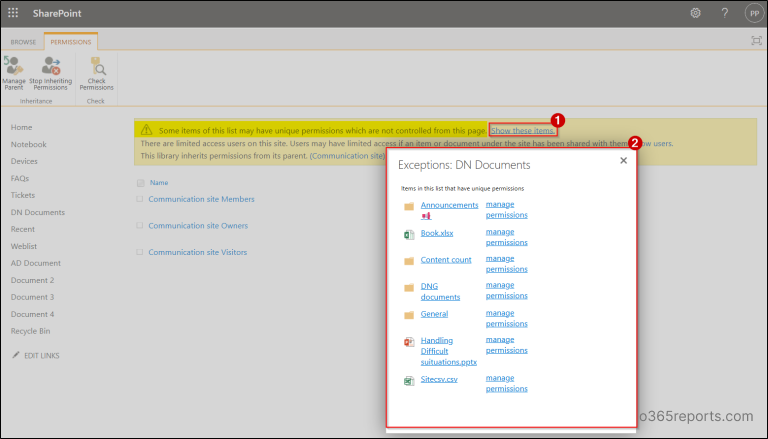Open Document 2 in the left navigation

pyautogui.click(x=32, y=280)
